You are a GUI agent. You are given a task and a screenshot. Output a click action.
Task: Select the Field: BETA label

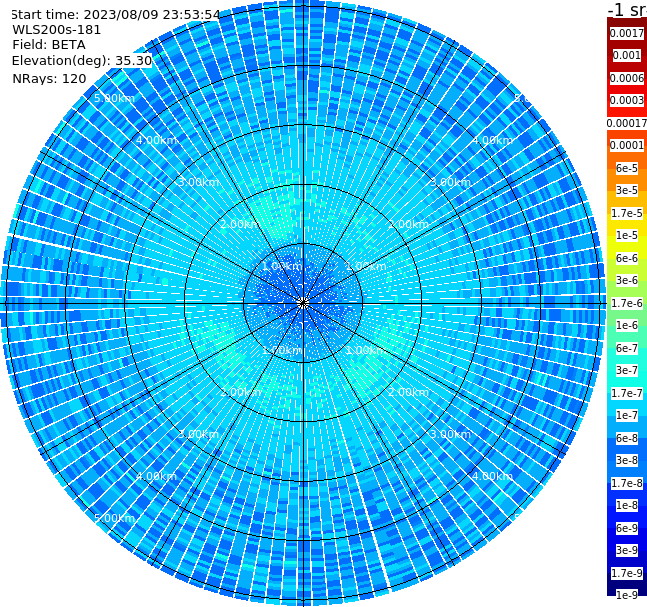pos(49,45)
